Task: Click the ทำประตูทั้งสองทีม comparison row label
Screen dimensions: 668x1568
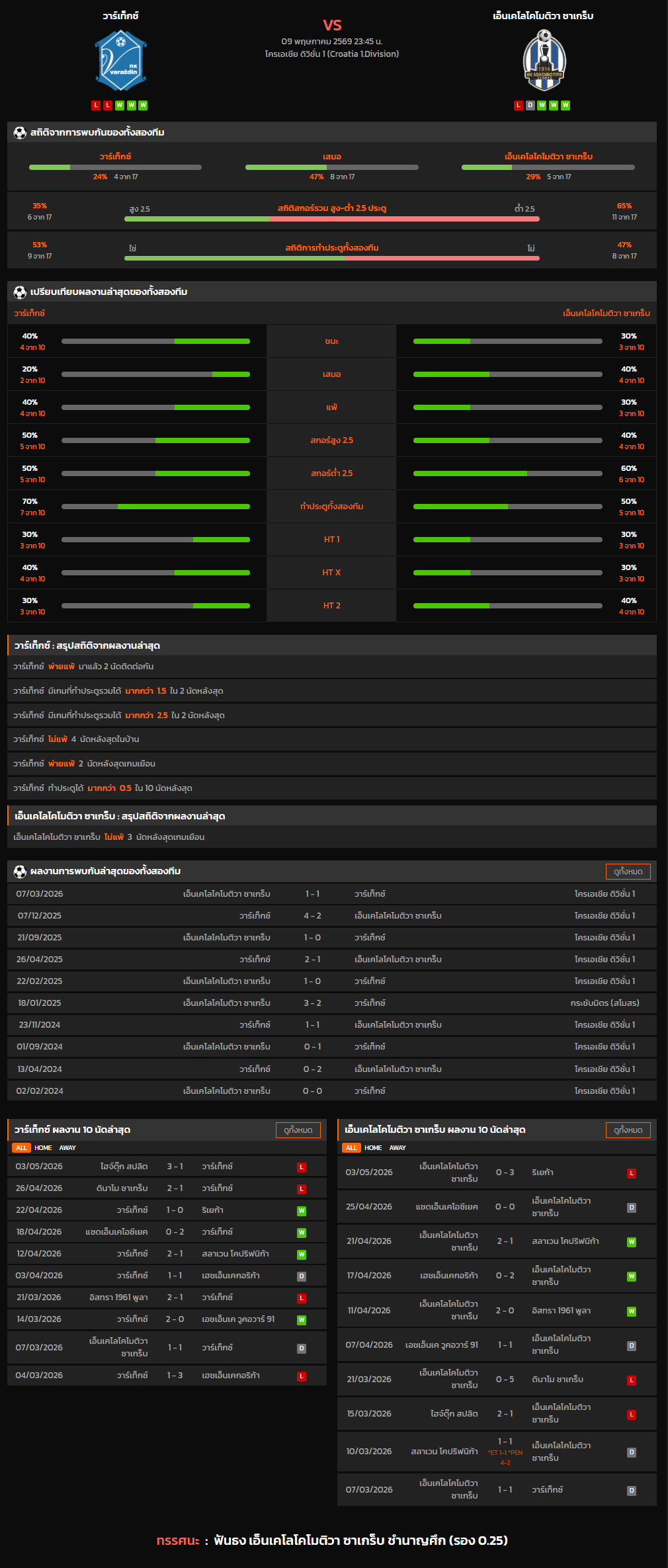Action: click(332, 507)
